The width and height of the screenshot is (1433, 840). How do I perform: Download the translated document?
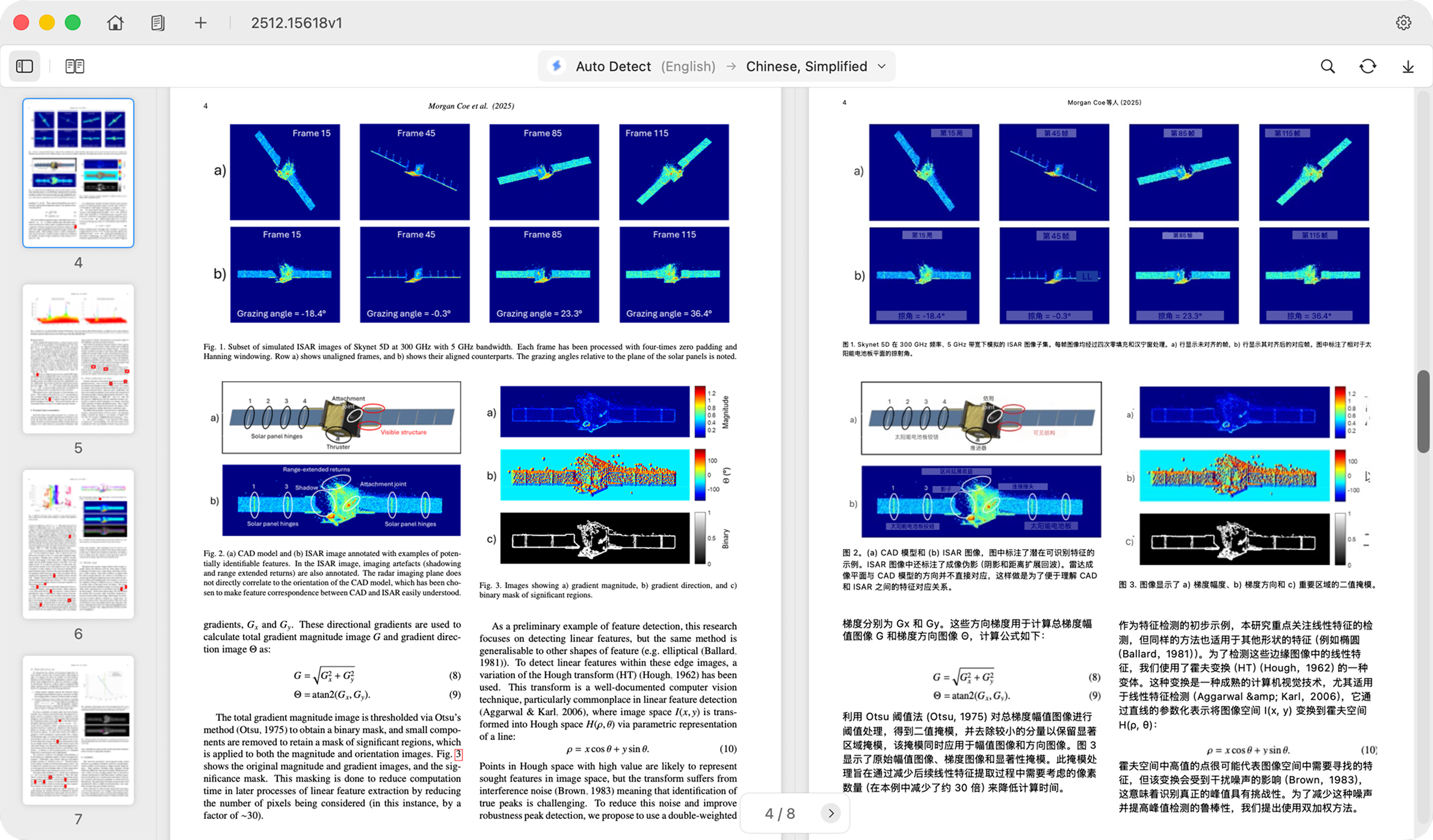[1408, 66]
